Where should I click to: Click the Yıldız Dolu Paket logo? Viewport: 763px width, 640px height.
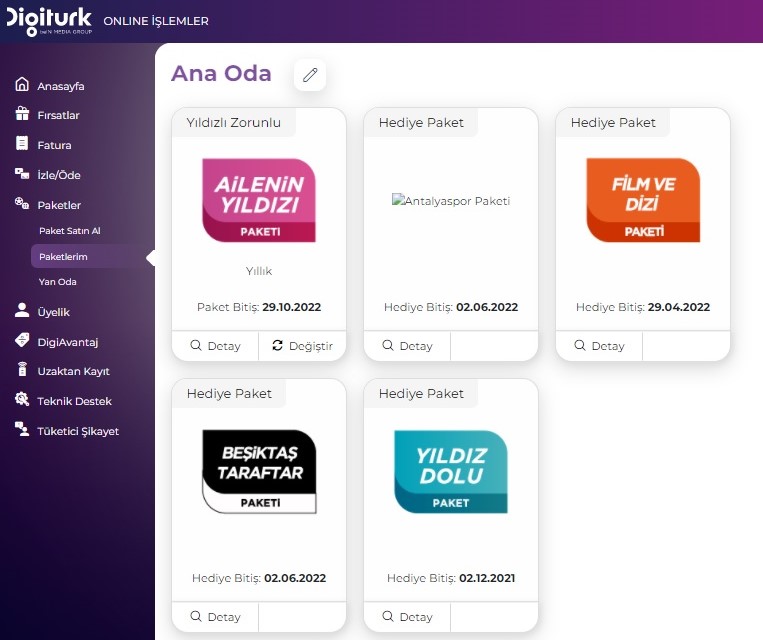pos(451,471)
